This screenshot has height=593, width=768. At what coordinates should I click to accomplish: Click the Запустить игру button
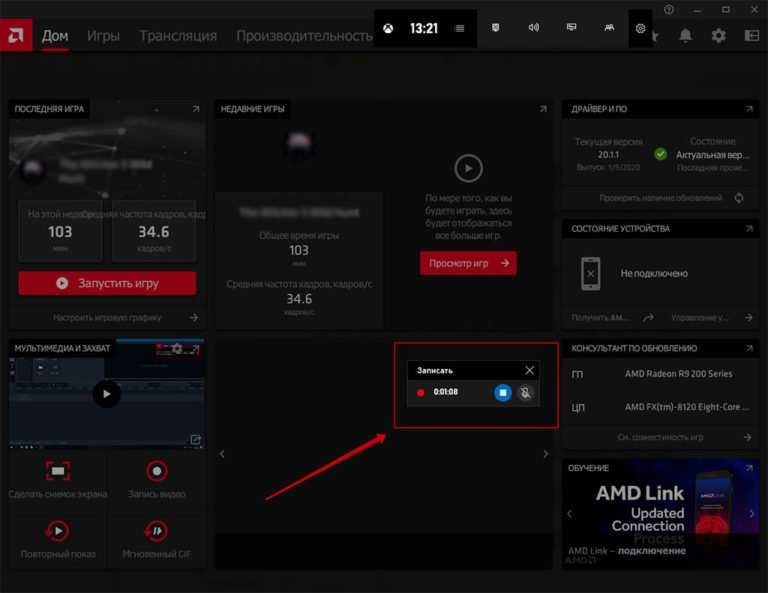(107, 283)
